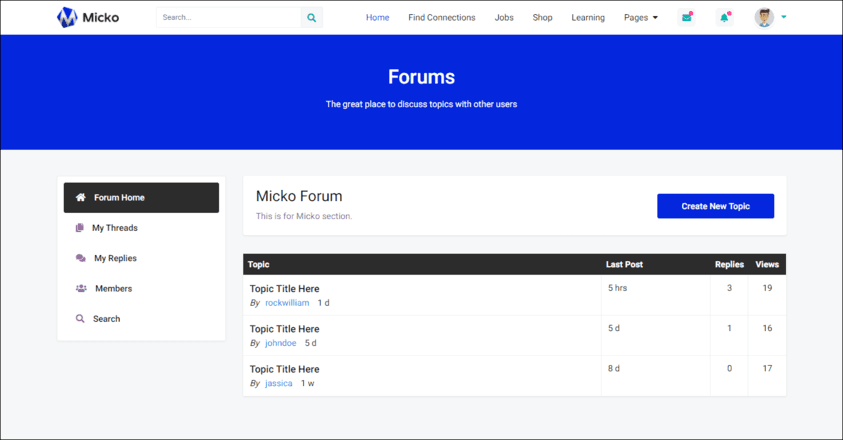
Task: Expand the user profile dropdown arrow
Action: point(783,17)
